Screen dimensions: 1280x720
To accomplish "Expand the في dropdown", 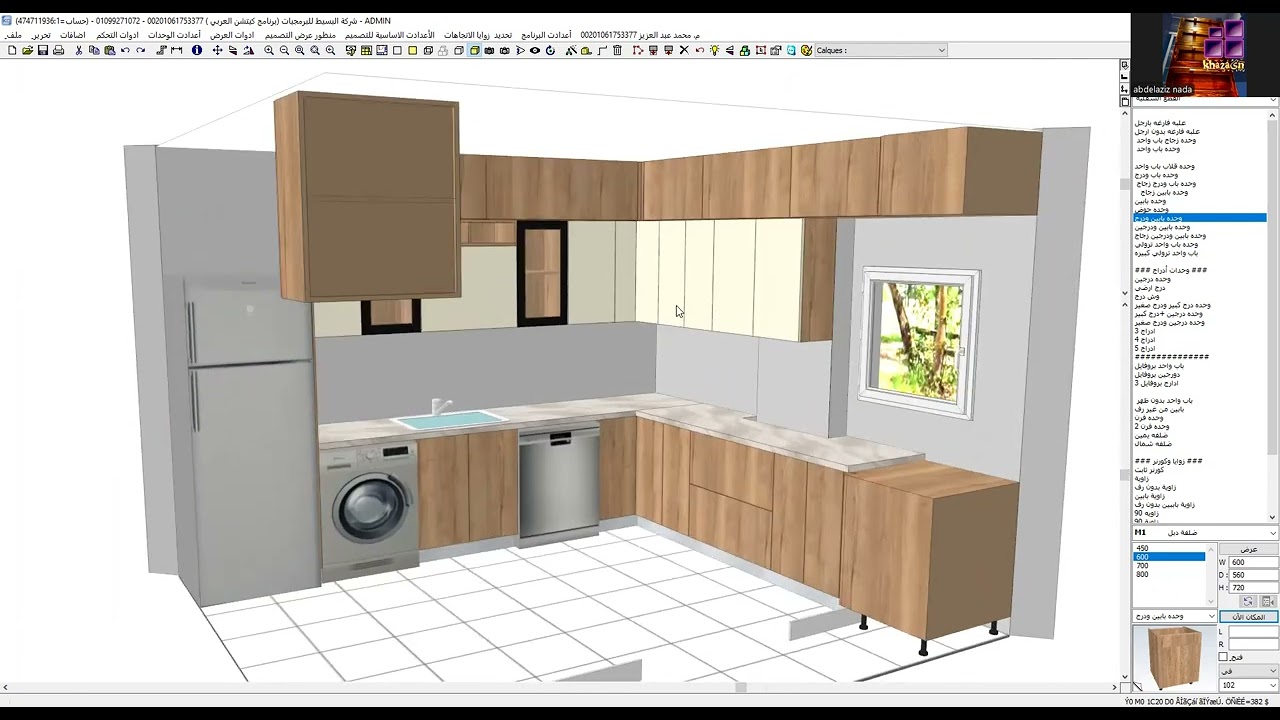I will [1249, 671].
